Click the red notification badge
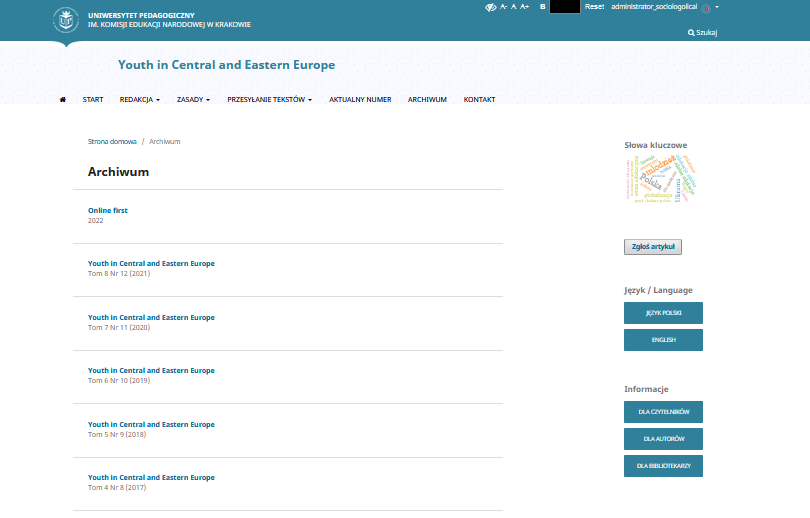This screenshot has height=518, width=810. pyautogui.click(x=706, y=8)
